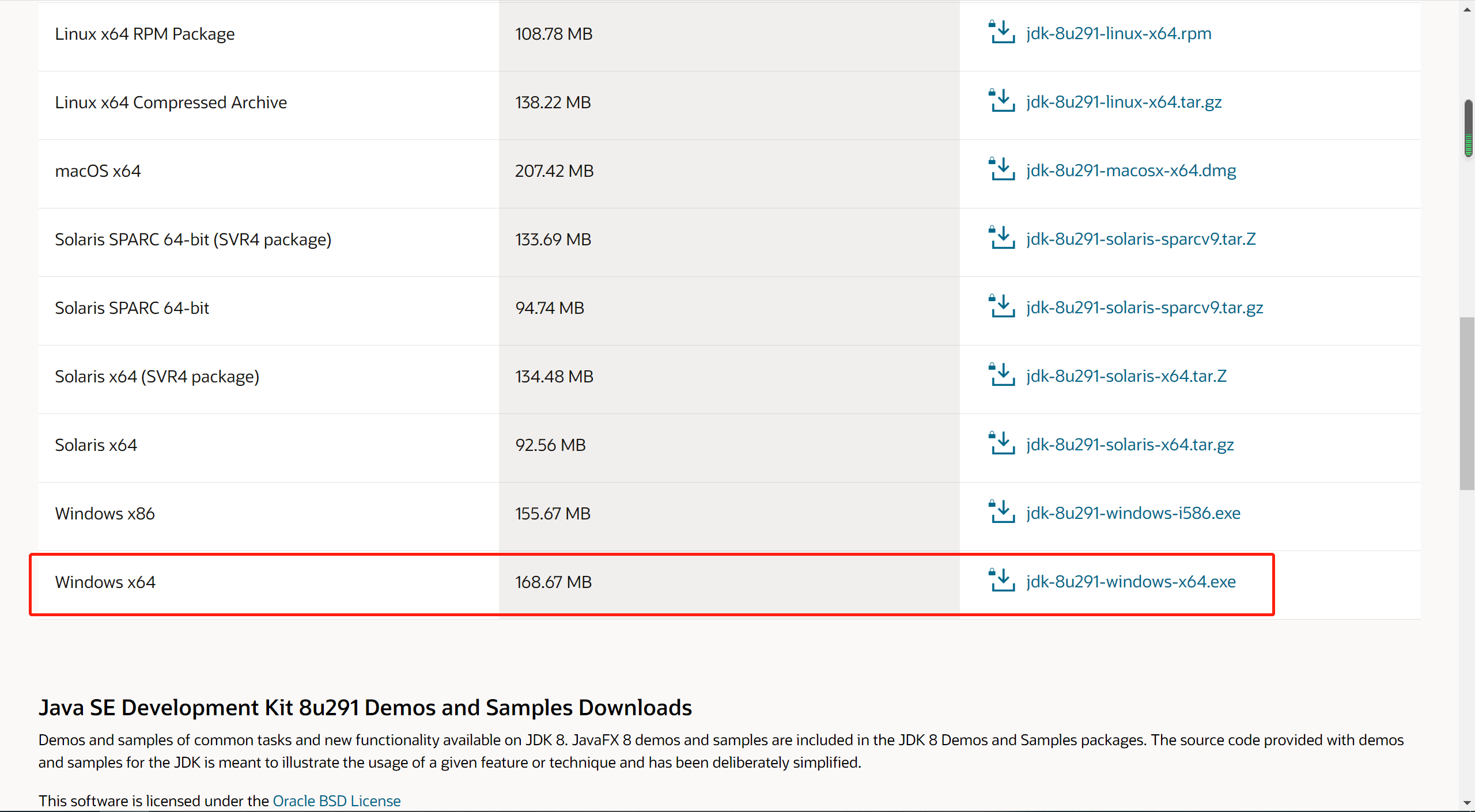Click download icon for solaris-x64.tar.gz

click(x=1001, y=444)
